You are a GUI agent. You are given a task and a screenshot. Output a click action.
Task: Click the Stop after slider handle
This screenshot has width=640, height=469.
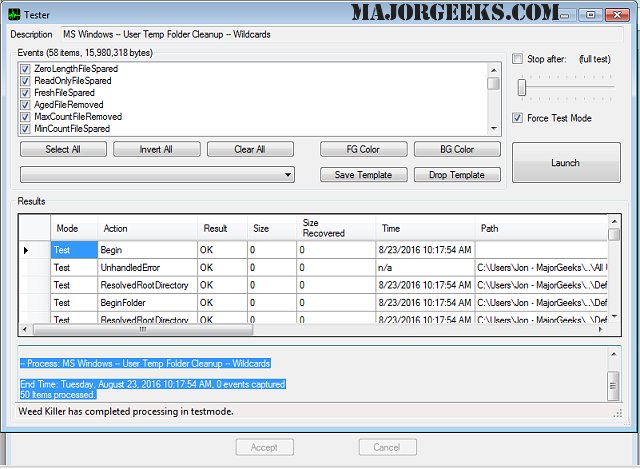click(522, 87)
